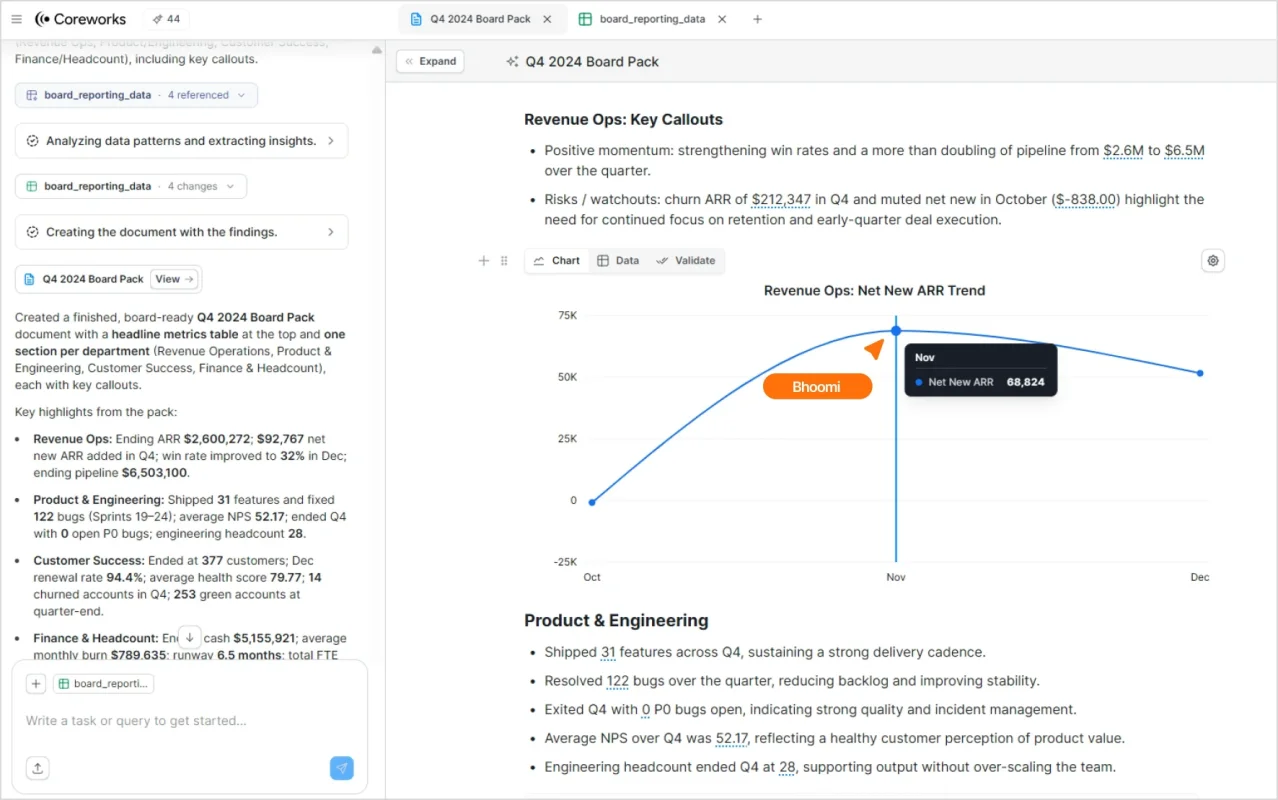Screen dimensions: 1278x800
Task: Expand the '4 referenced' dropdown
Action: point(204,95)
